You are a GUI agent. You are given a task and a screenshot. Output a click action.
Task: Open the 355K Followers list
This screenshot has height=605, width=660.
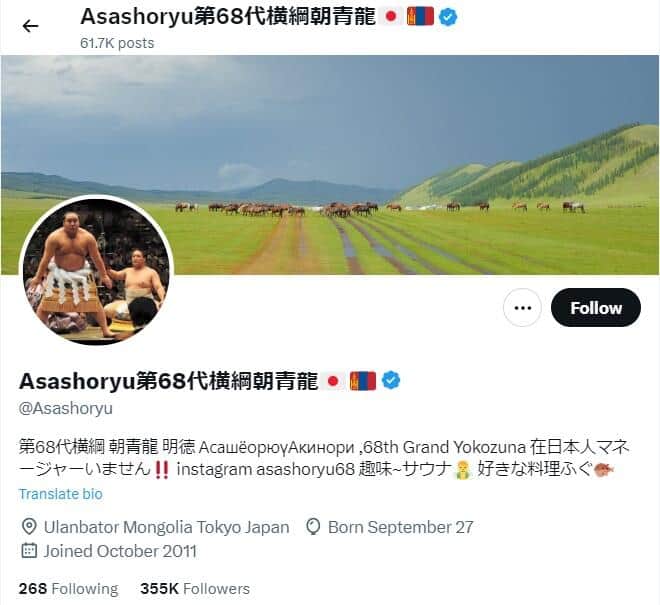195,588
